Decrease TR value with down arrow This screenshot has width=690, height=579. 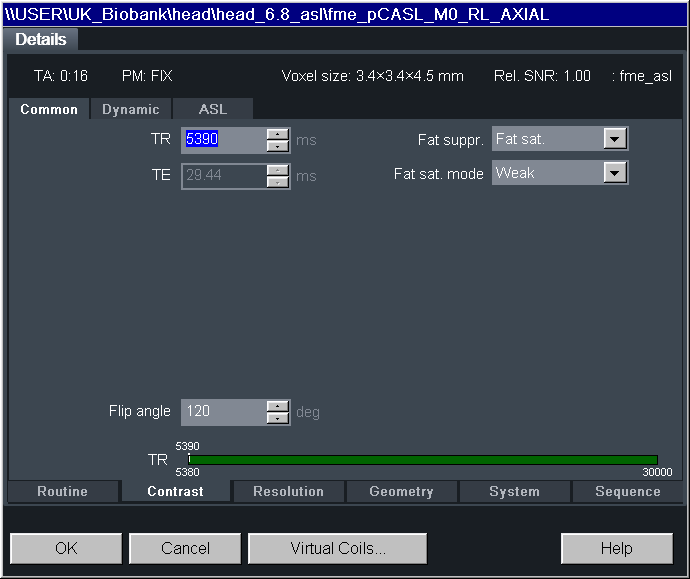[x=277, y=146]
